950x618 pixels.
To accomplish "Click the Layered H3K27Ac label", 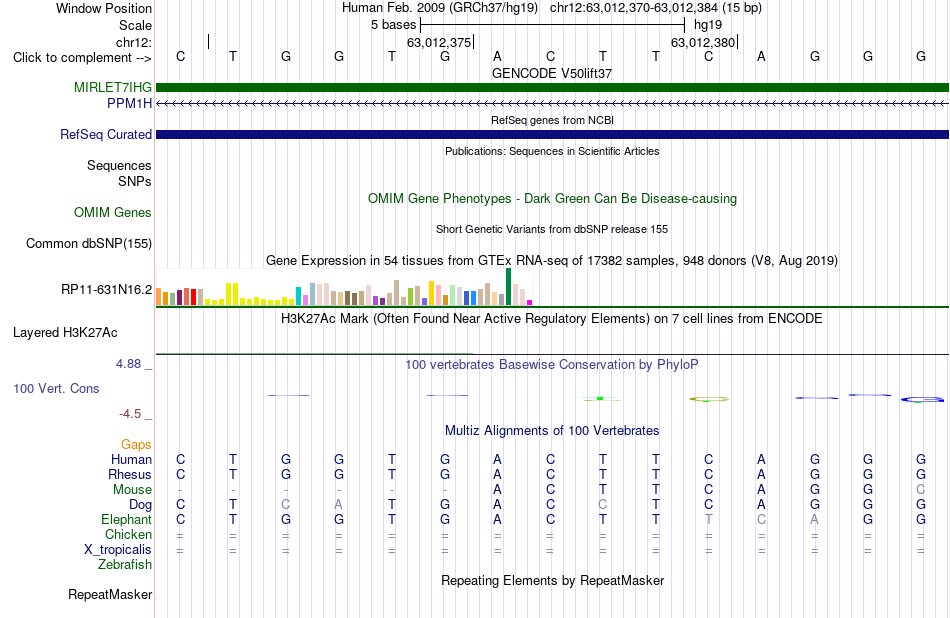I will [65, 333].
